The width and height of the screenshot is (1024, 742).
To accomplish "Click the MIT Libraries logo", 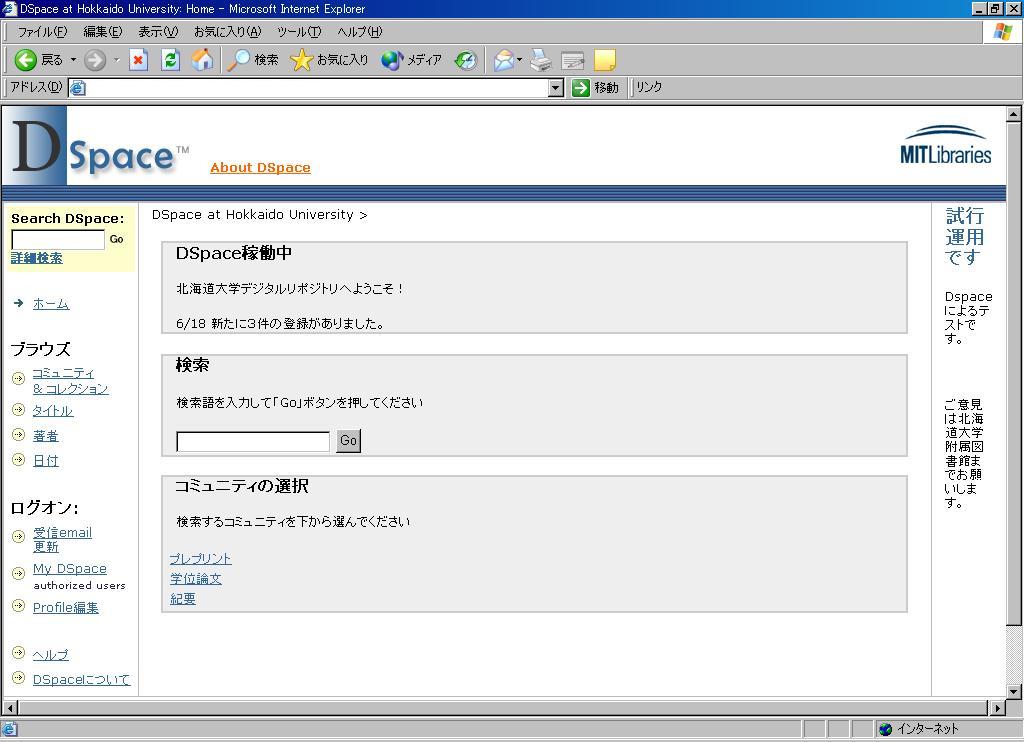I will pos(945,146).
